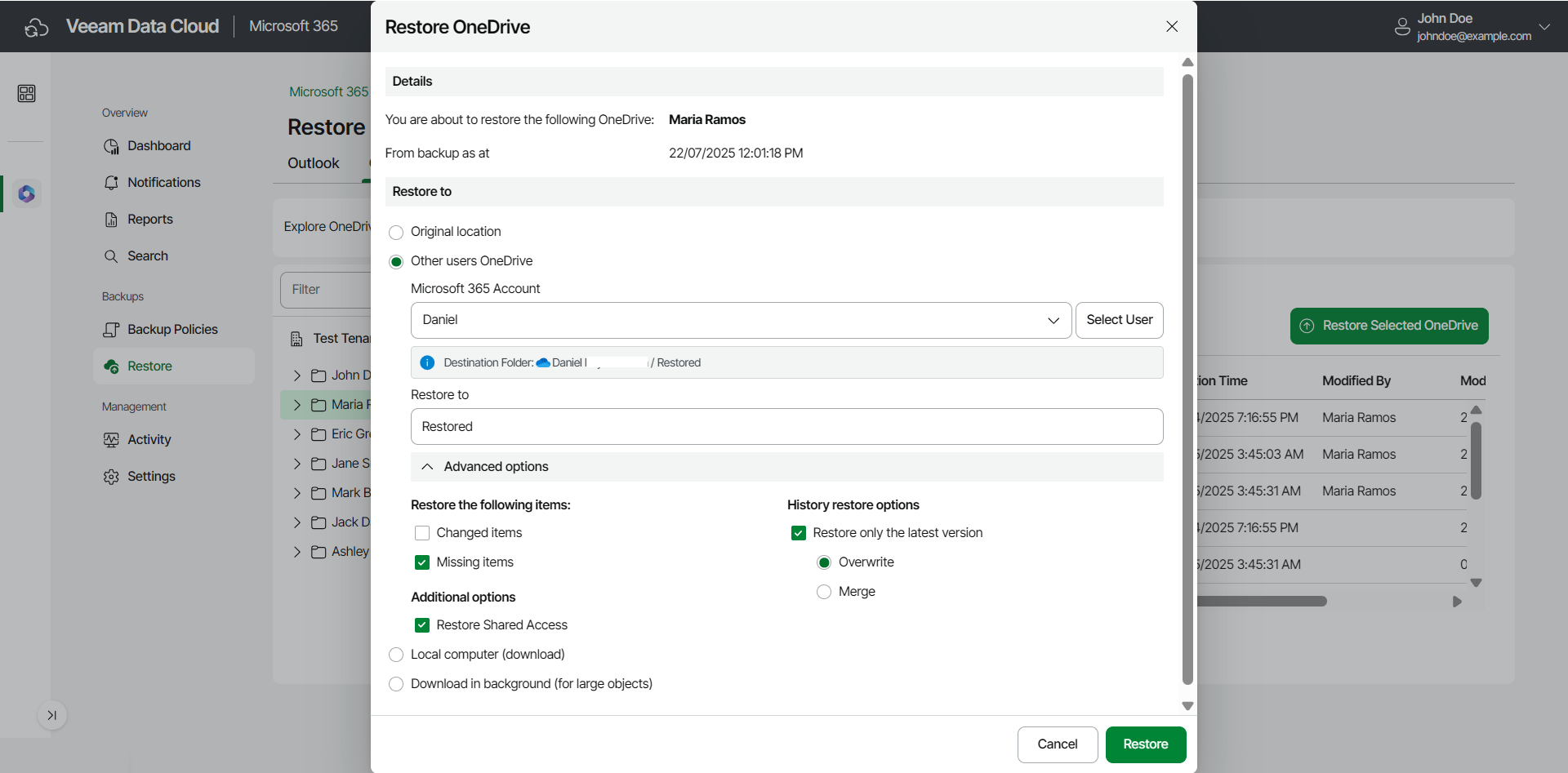Click the OneDrive cloud icon in destination path
The image size is (1568, 773).
click(542, 362)
